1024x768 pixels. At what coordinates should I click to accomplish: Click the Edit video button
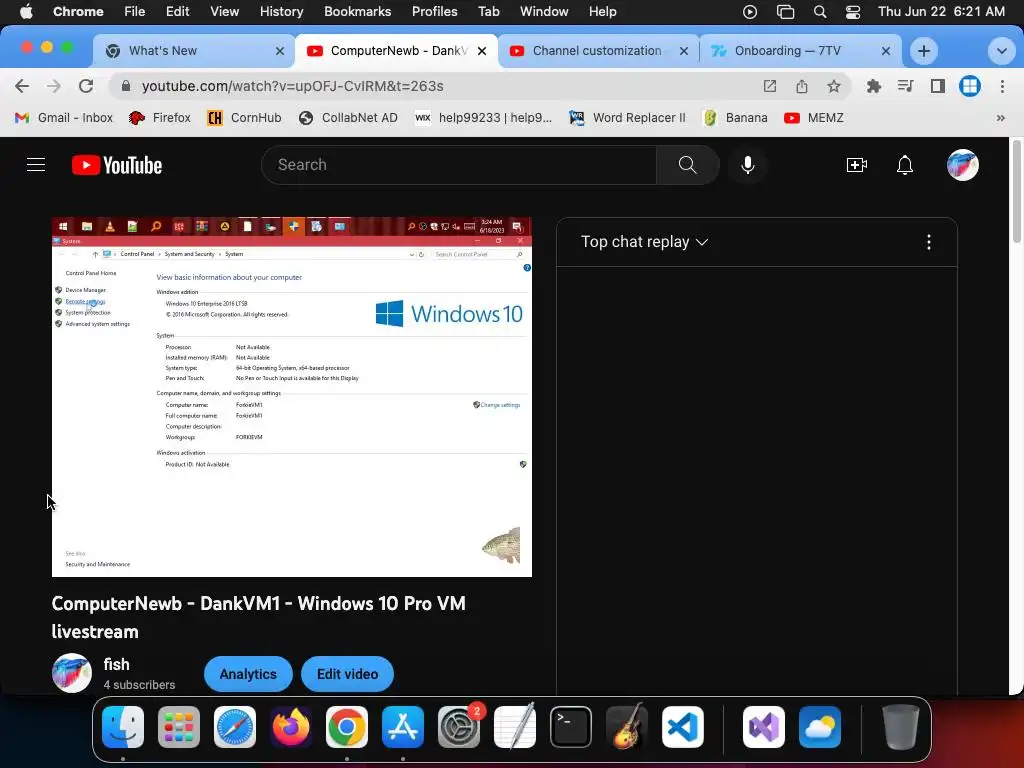point(347,674)
